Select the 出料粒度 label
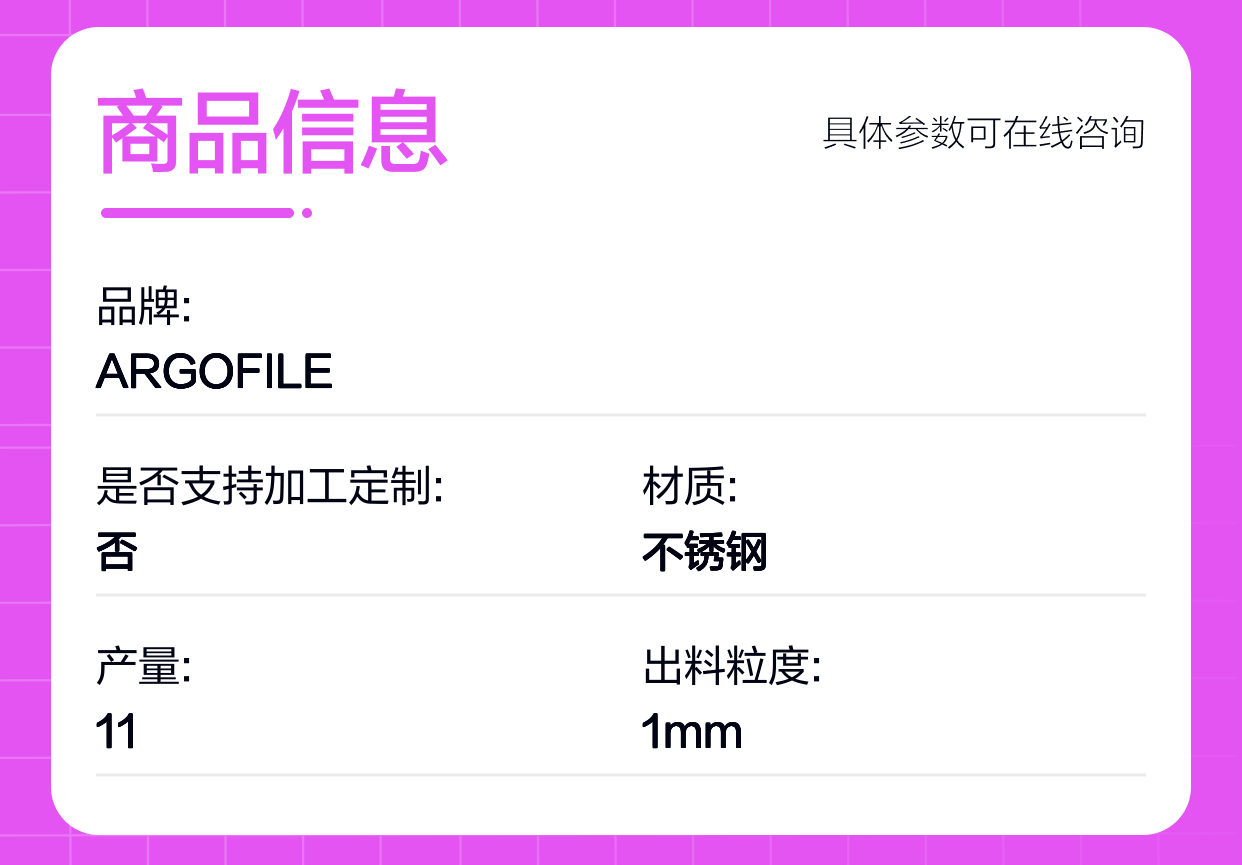Image resolution: width=1242 pixels, height=865 pixels. 732,667
